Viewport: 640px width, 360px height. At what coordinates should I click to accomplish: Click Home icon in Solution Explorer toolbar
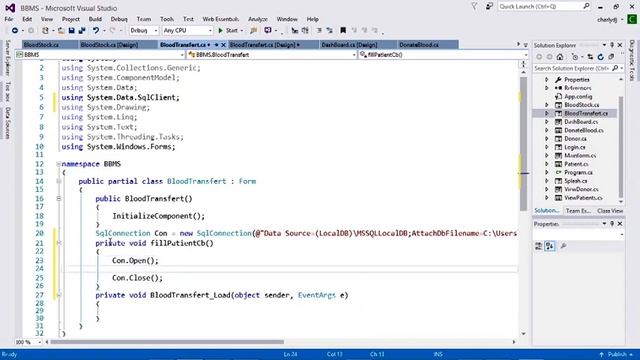click(x=560, y=57)
